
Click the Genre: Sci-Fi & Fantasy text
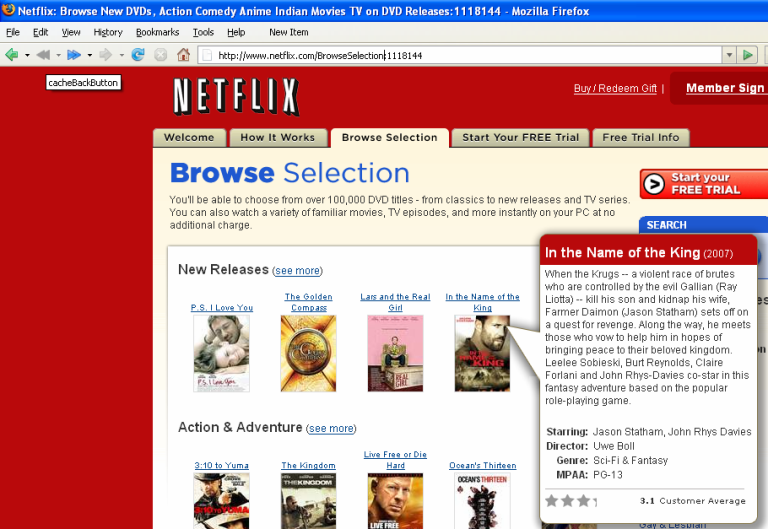pos(612,460)
